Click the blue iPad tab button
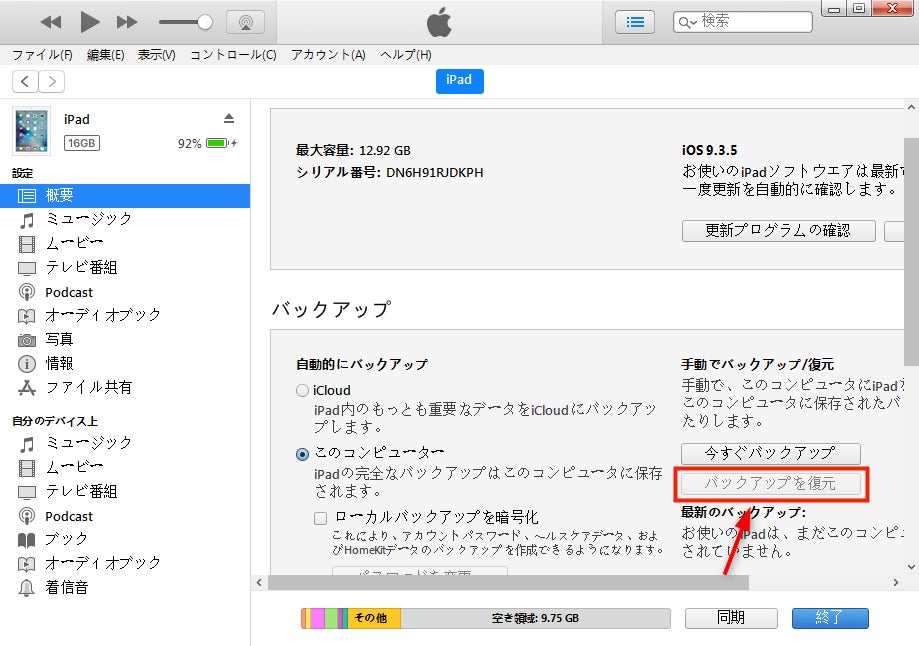This screenshot has height=646, width=919. point(460,81)
